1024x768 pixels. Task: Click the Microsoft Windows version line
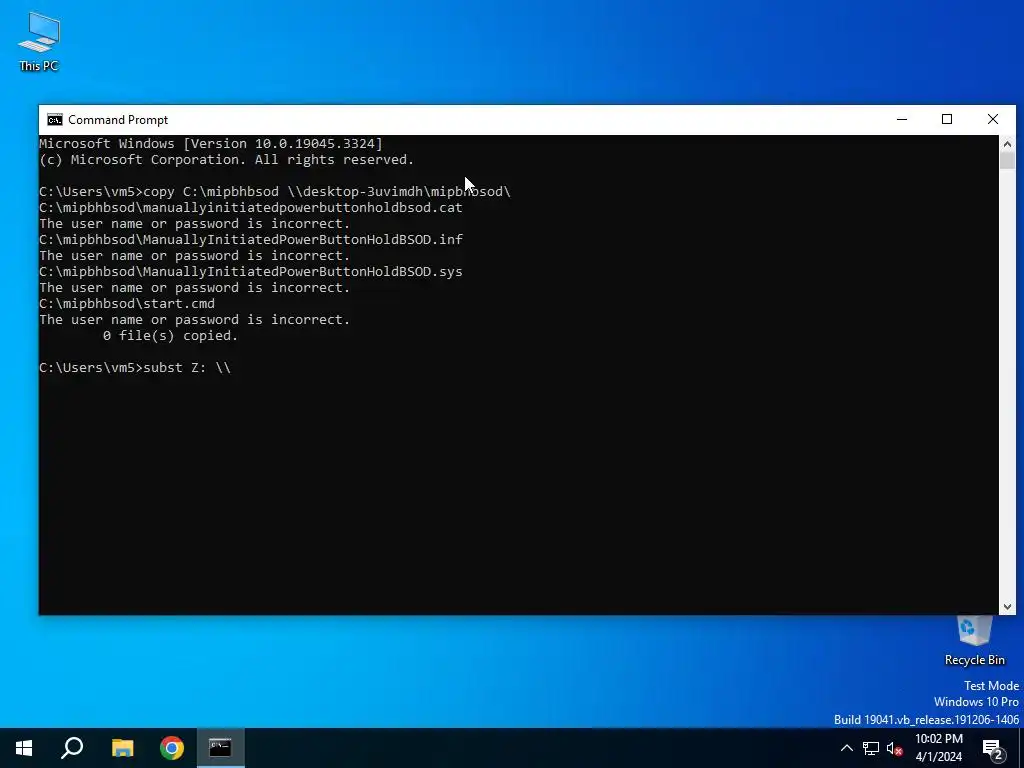pos(211,144)
